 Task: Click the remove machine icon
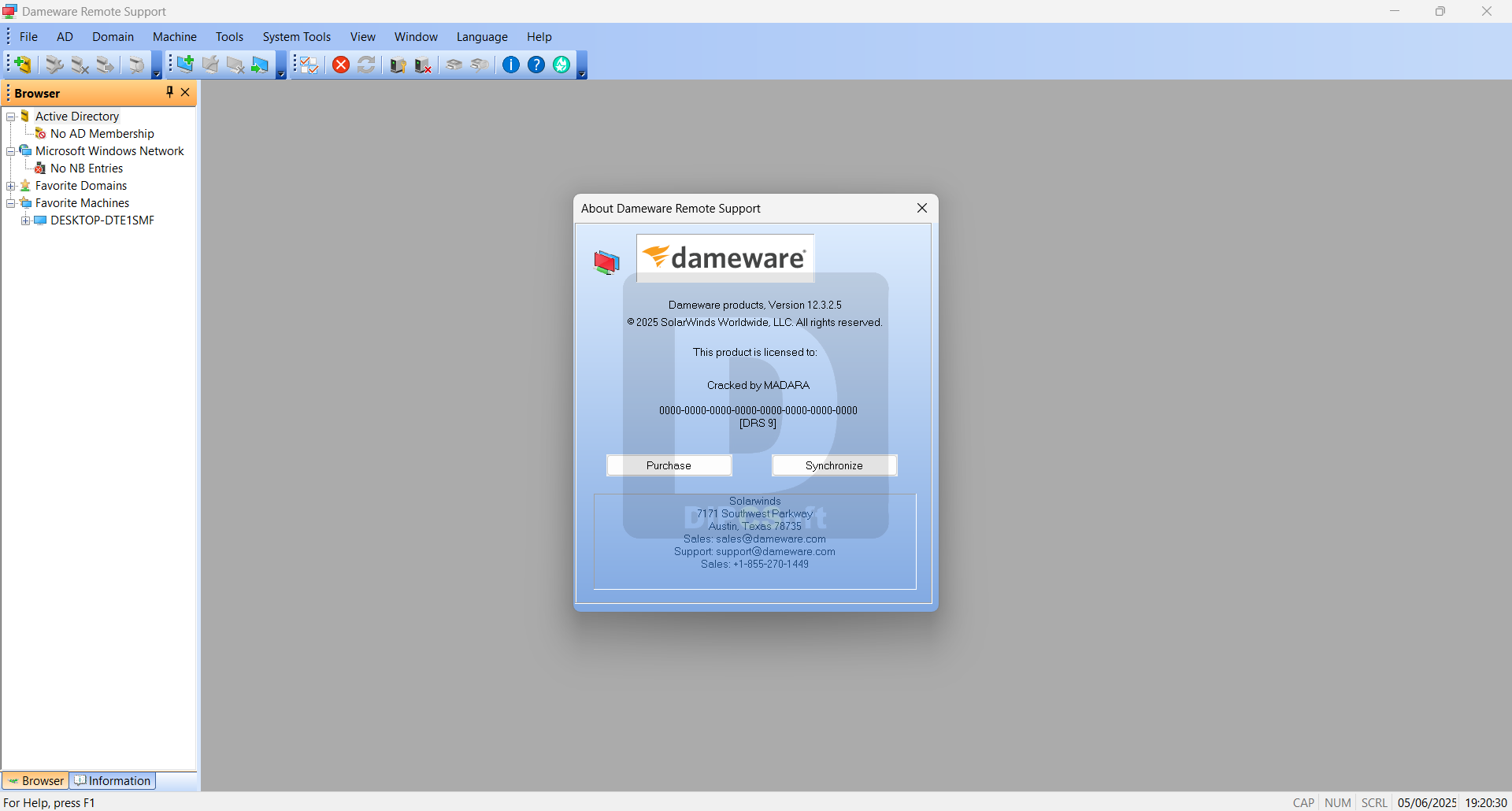coord(235,65)
